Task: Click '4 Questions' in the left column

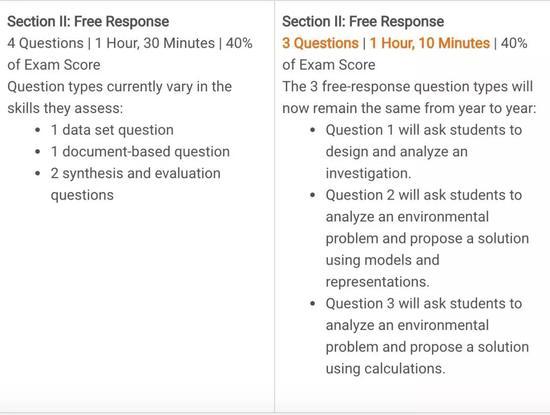Action: click(x=46, y=43)
